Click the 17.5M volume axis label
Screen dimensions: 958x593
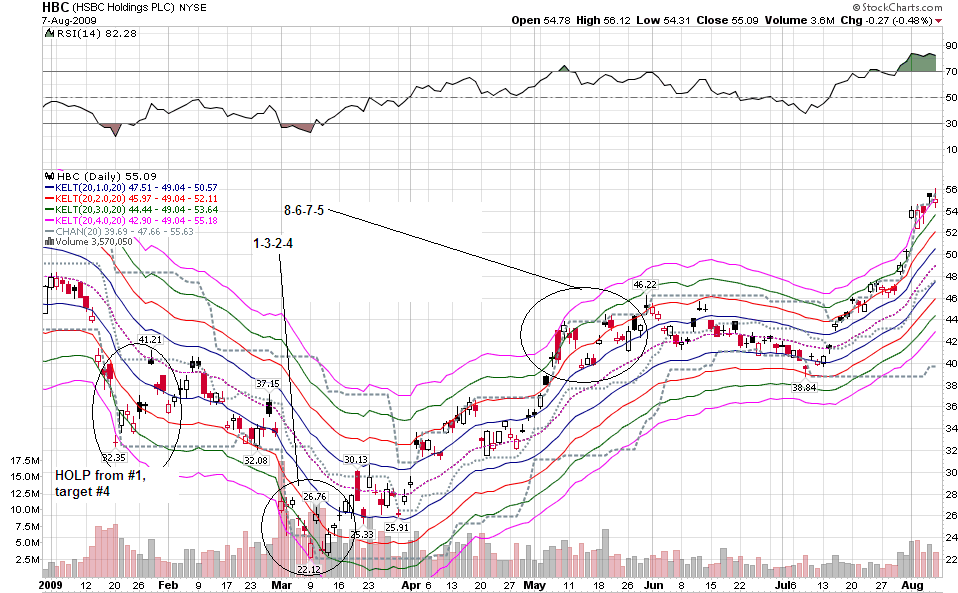(x=25, y=460)
